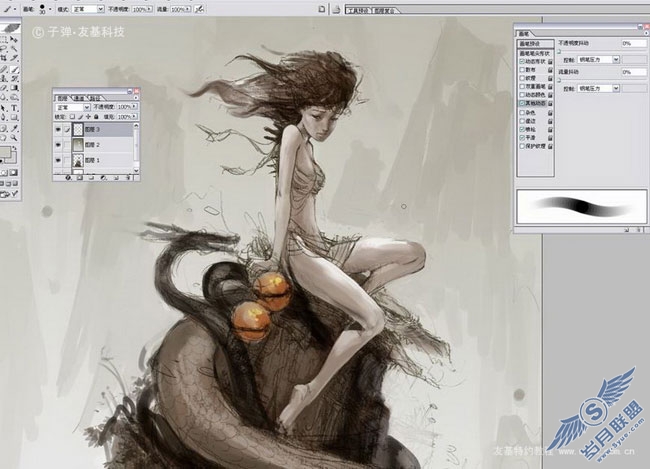Image resolution: width=650 pixels, height=469 pixels.
Task: Select 画笔 Brushes panel tab
Action: [x=524, y=34]
